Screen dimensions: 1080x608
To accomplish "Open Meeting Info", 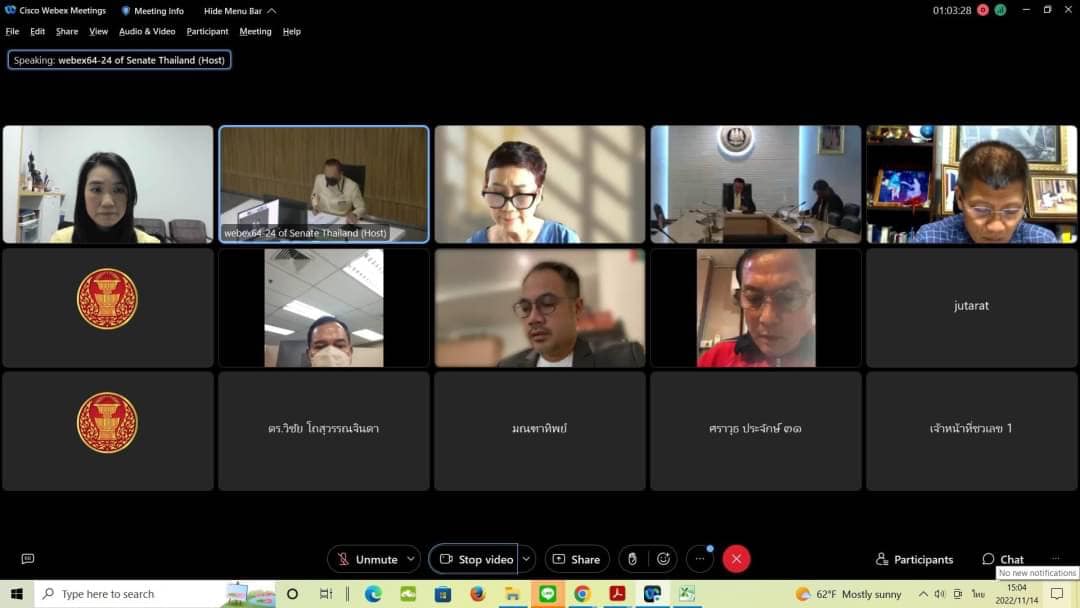I will tap(152, 11).
